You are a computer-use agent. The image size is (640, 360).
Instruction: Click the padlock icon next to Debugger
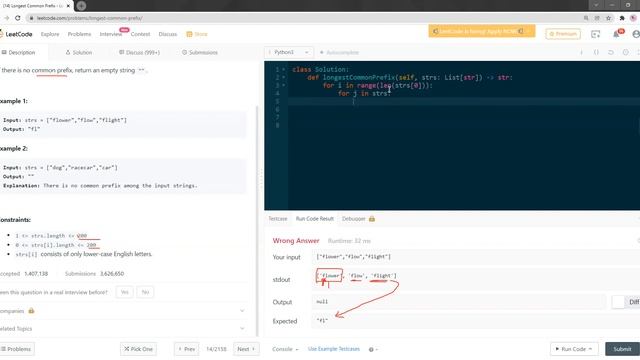[x=371, y=219]
